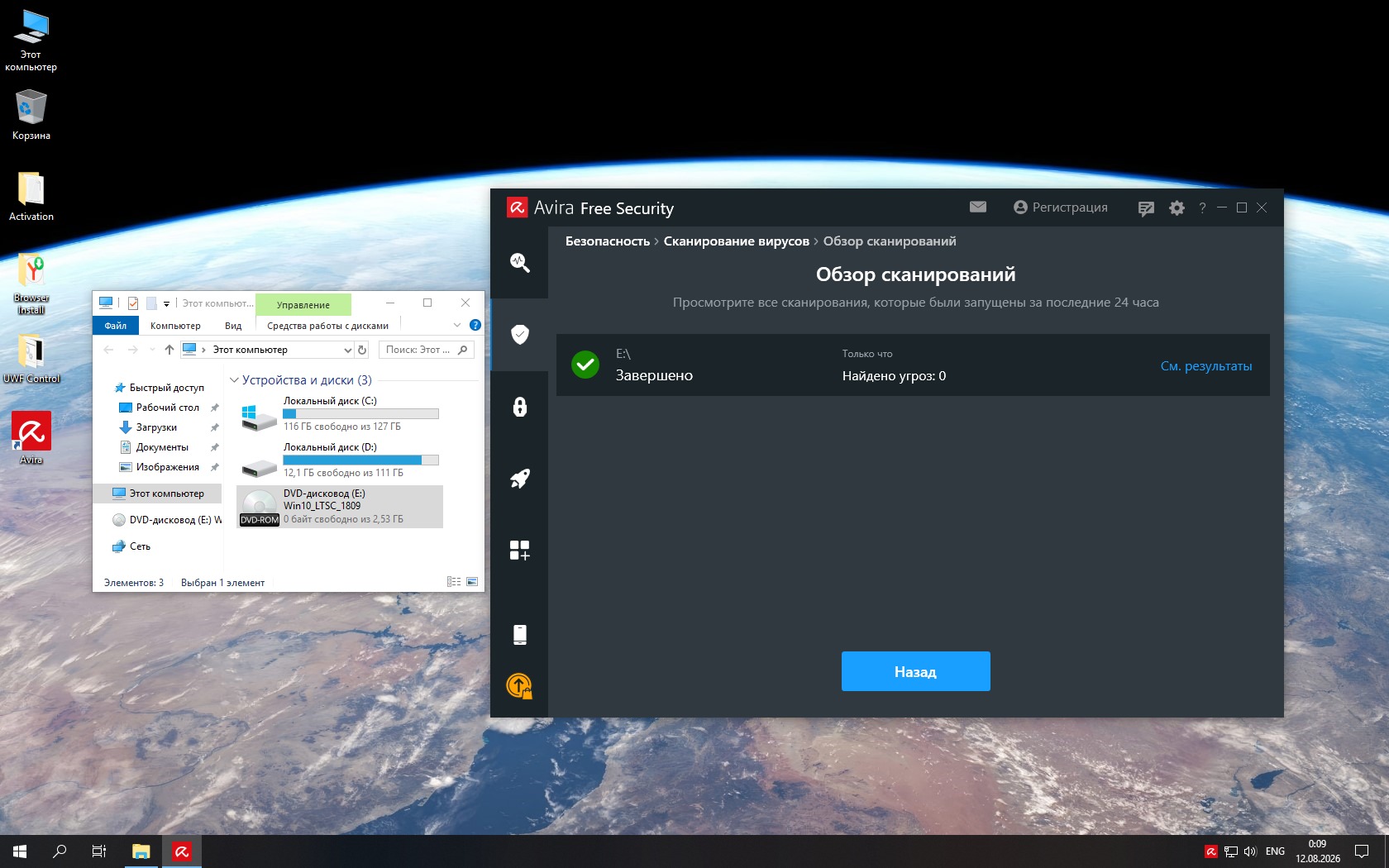
Task: Switch Explorer to large icons view
Action: (x=472, y=582)
